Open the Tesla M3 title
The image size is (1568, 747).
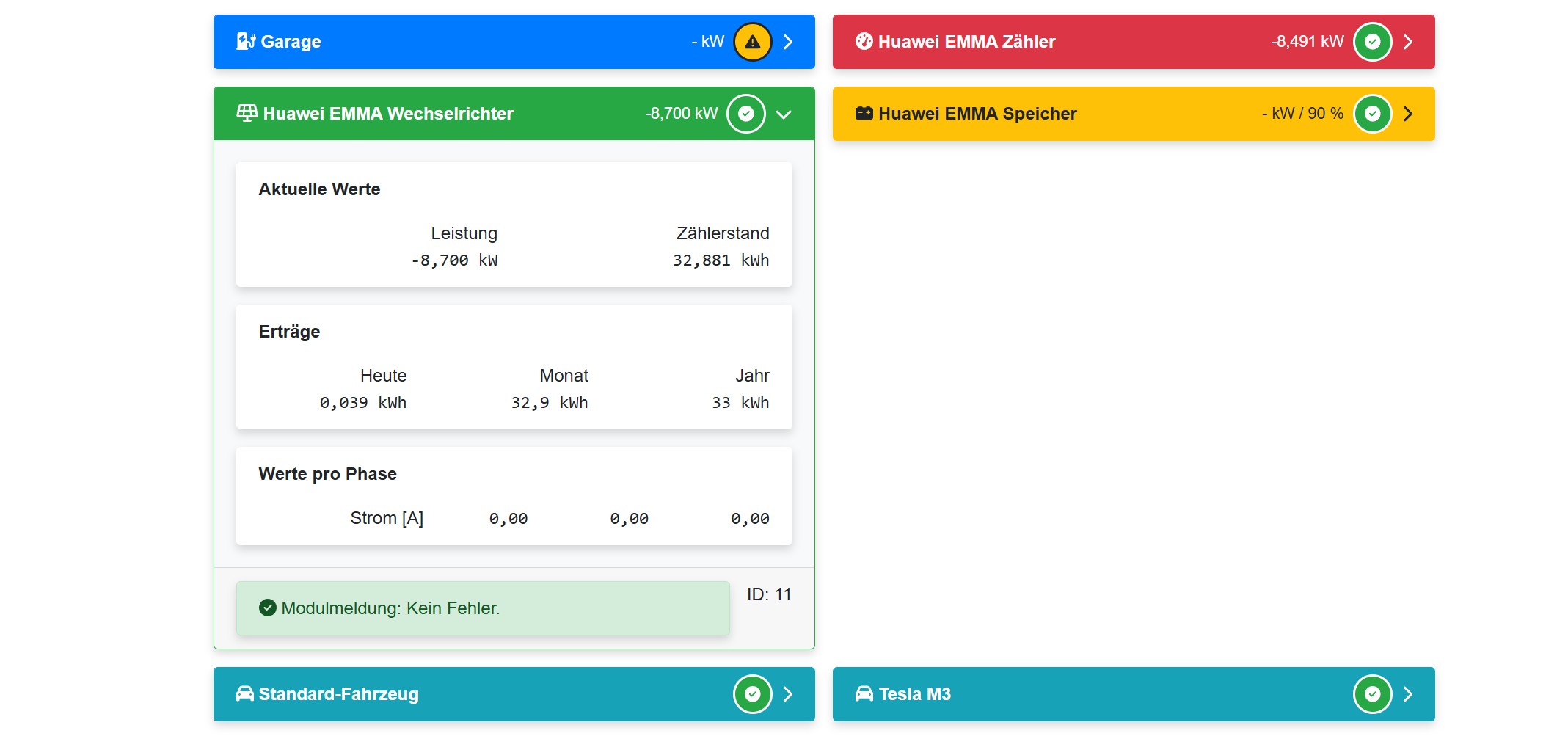[x=915, y=694]
